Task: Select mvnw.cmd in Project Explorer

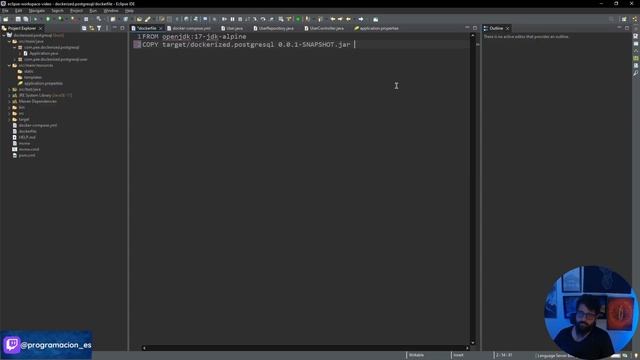Action: [29, 149]
